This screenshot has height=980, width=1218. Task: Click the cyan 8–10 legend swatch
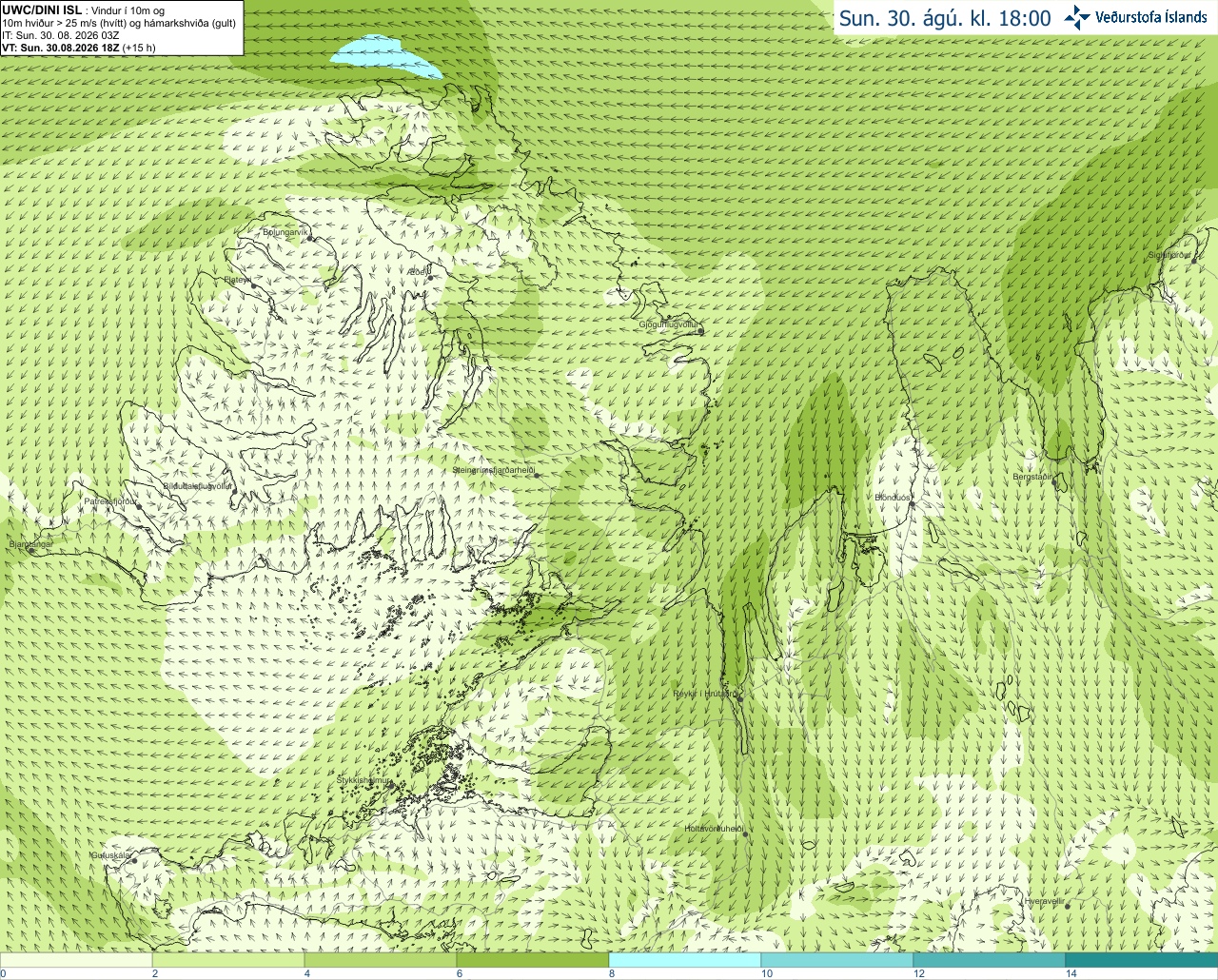point(685,960)
